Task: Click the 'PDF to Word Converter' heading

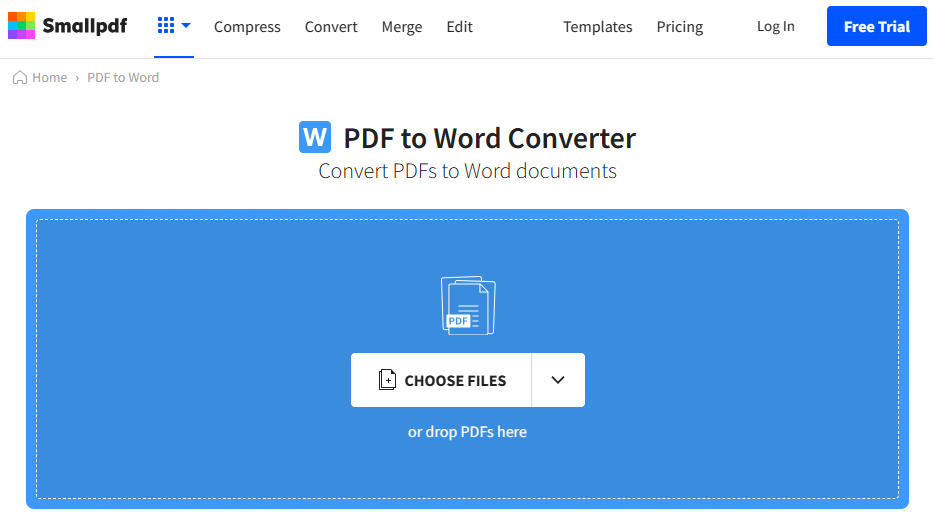Action: 490,138
